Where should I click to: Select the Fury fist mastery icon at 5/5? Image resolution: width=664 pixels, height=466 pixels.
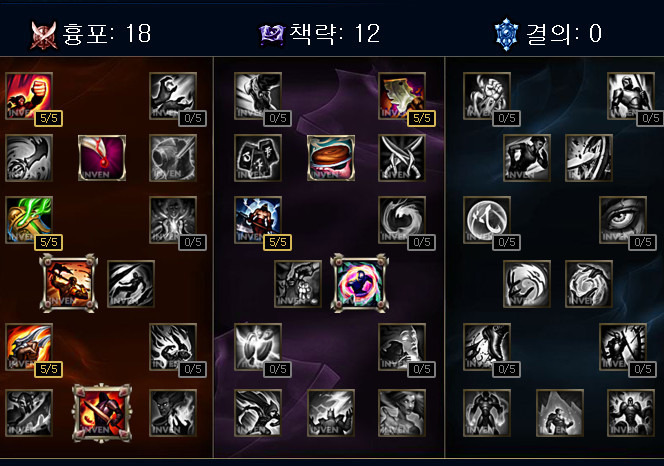pyautogui.click(x=29, y=96)
